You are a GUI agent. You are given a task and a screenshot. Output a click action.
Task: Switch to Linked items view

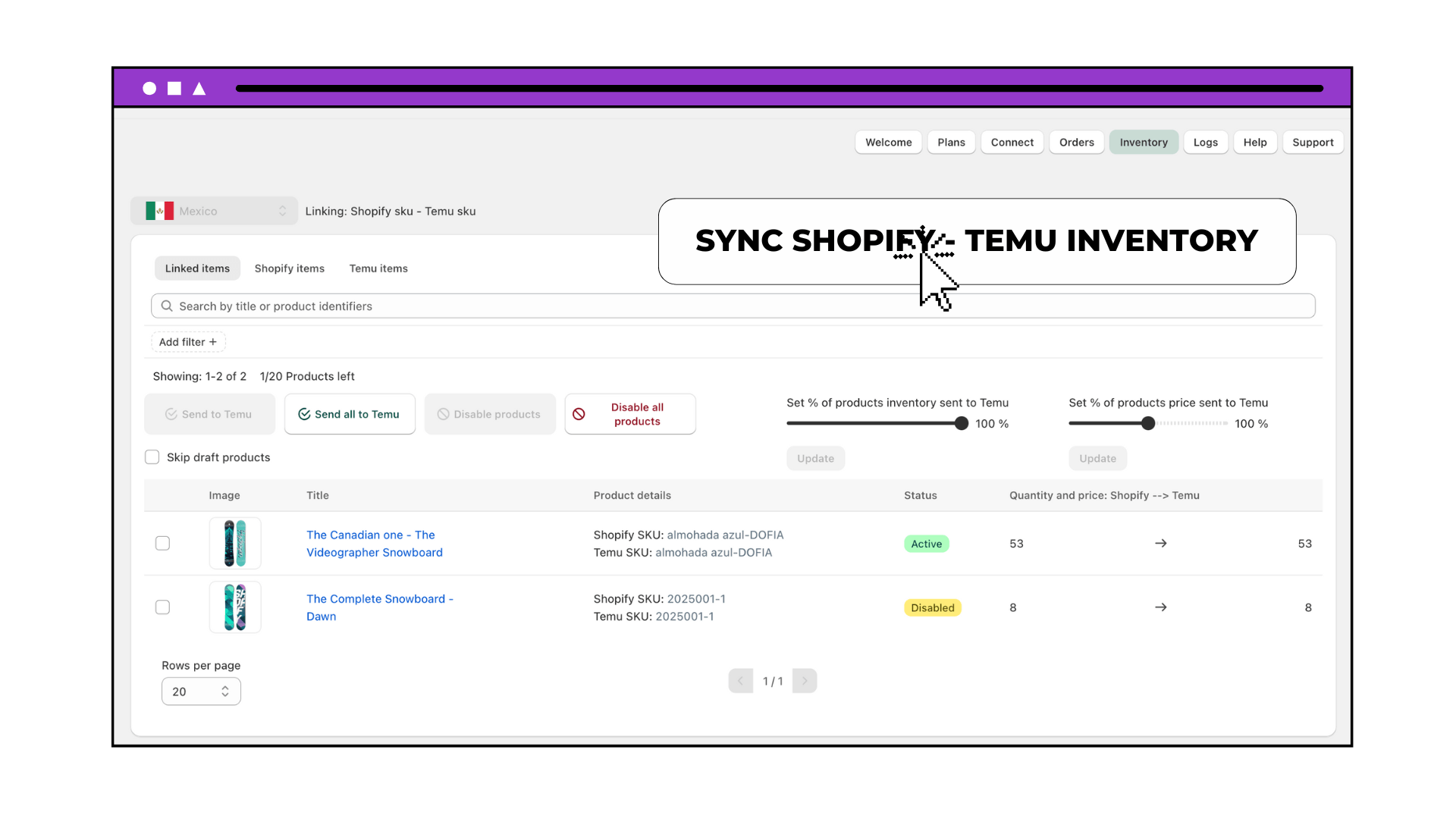pos(197,268)
